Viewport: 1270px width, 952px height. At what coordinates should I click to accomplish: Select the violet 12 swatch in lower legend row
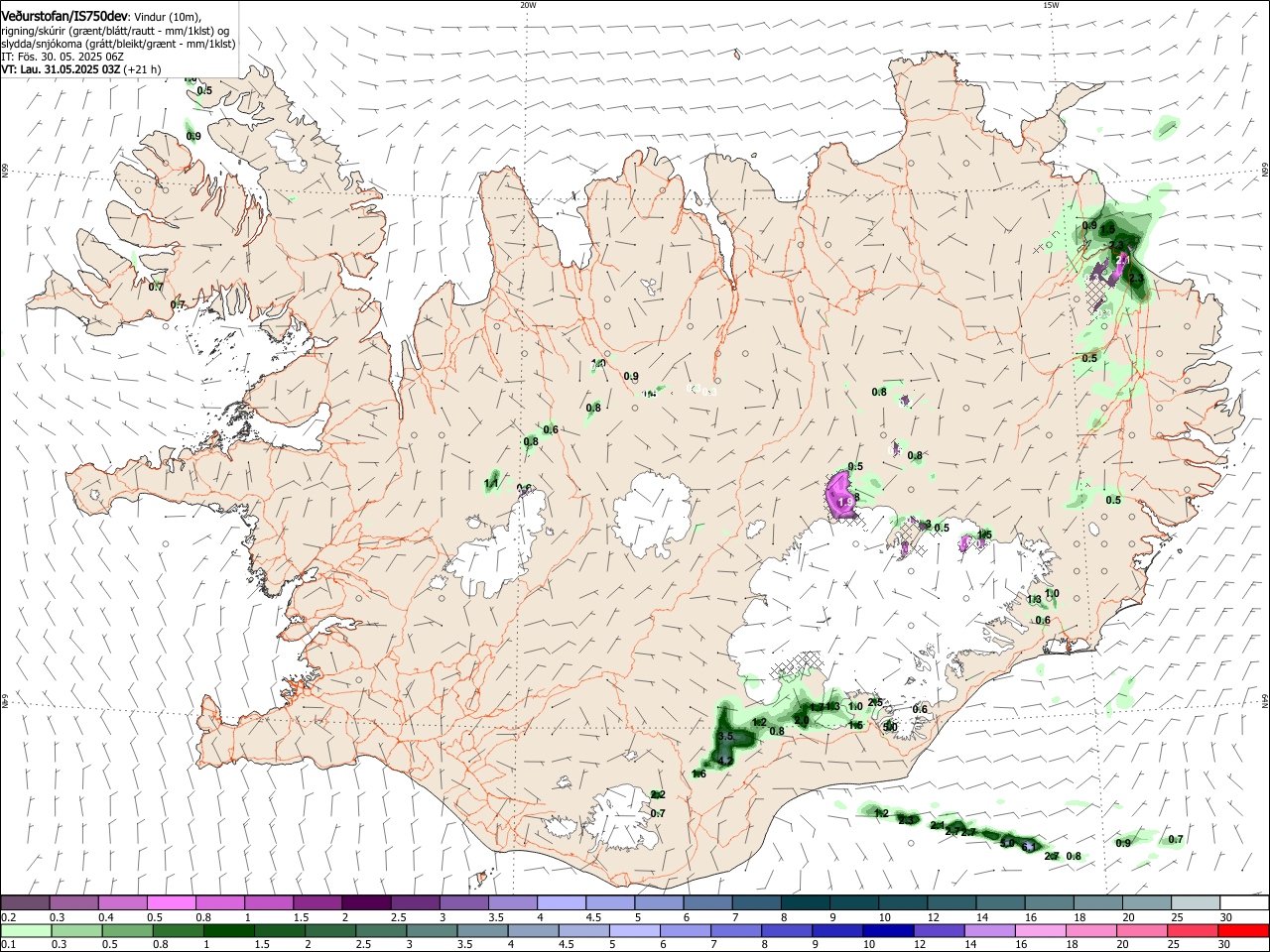click(939, 930)
